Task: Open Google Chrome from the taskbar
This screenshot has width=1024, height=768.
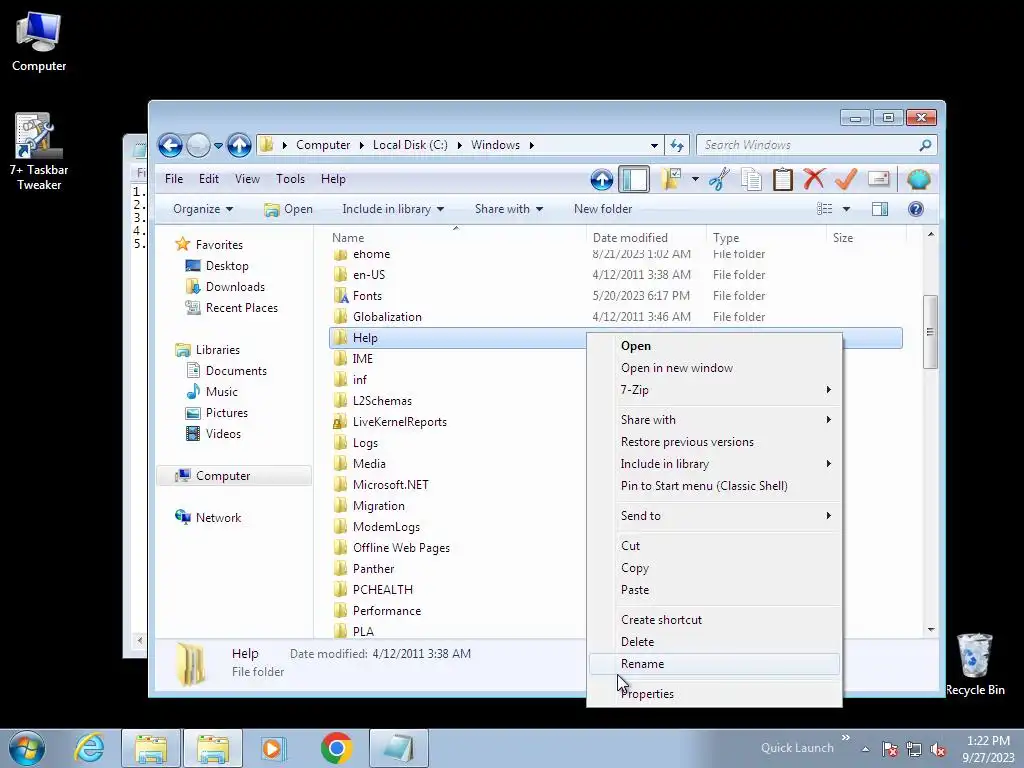Action: click(x=336, y=748)
